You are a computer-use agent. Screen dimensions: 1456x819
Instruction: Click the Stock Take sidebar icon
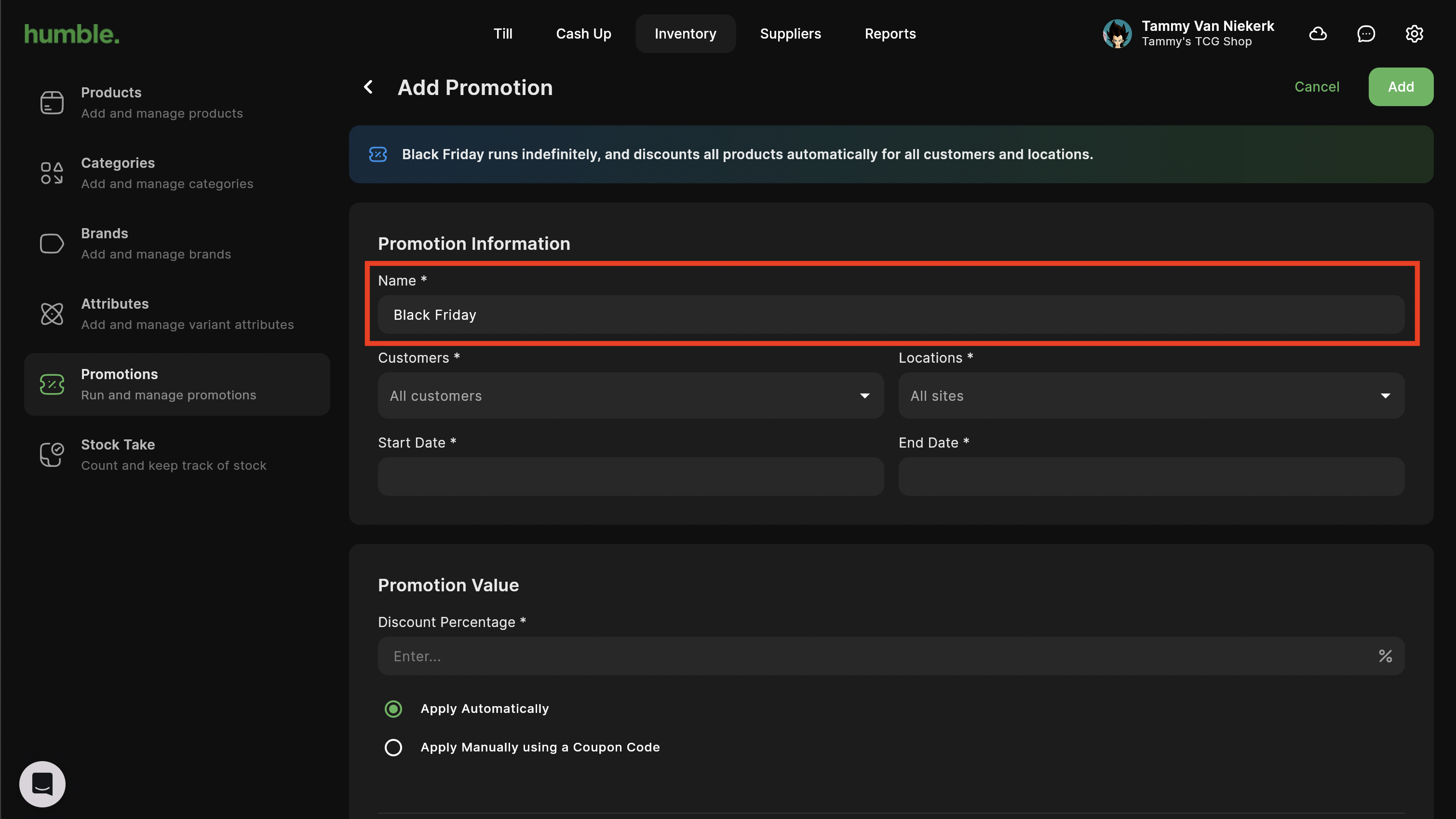52,455
